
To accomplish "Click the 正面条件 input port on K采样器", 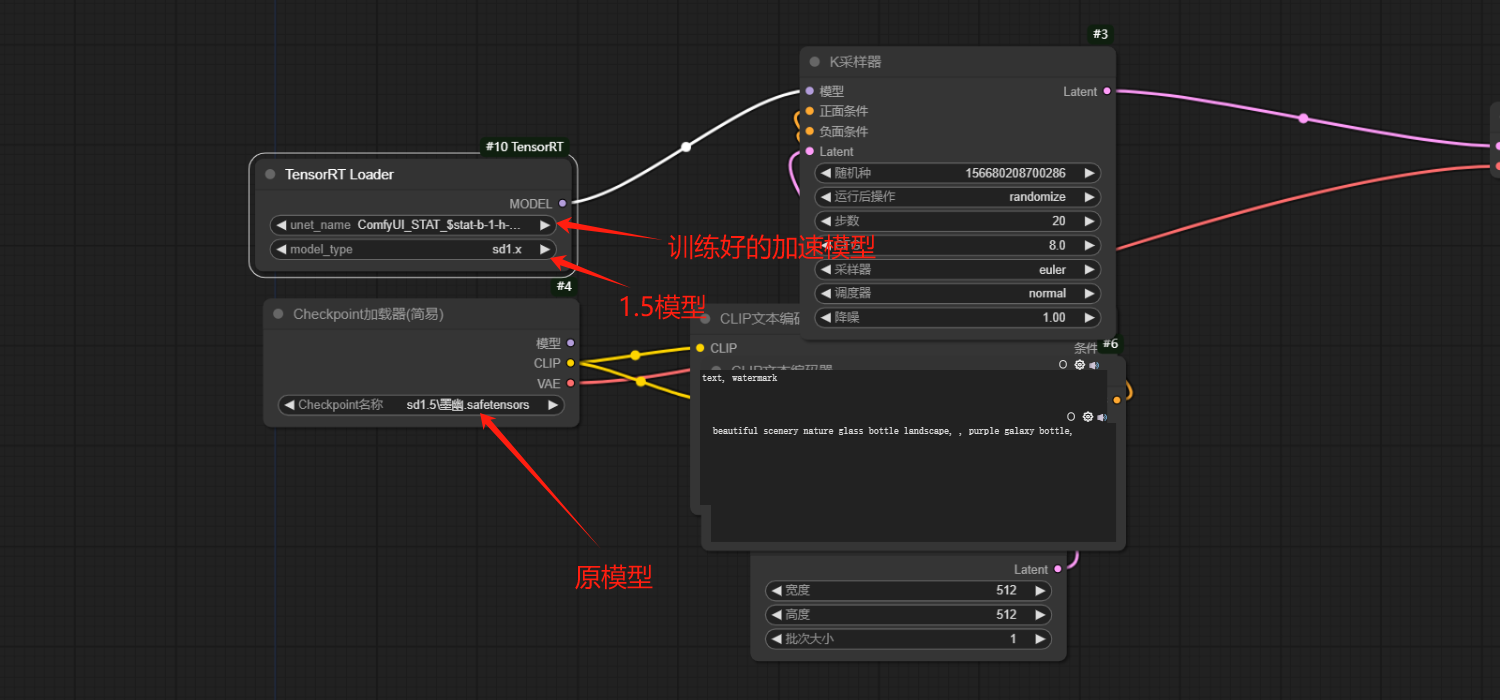I will pos(810,111).
